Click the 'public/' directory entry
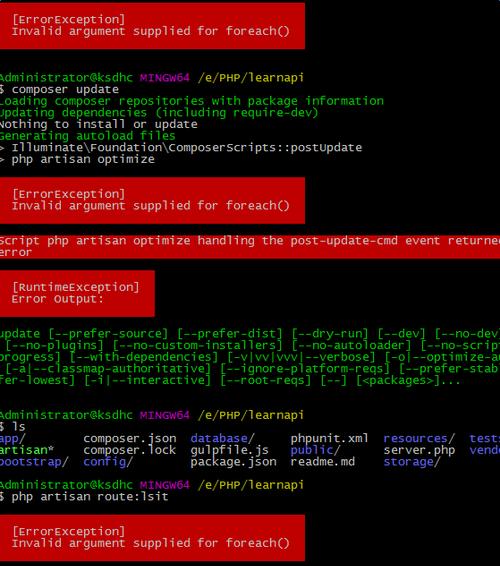This screenshot has width=500, height=566. [x=315, y=450]
